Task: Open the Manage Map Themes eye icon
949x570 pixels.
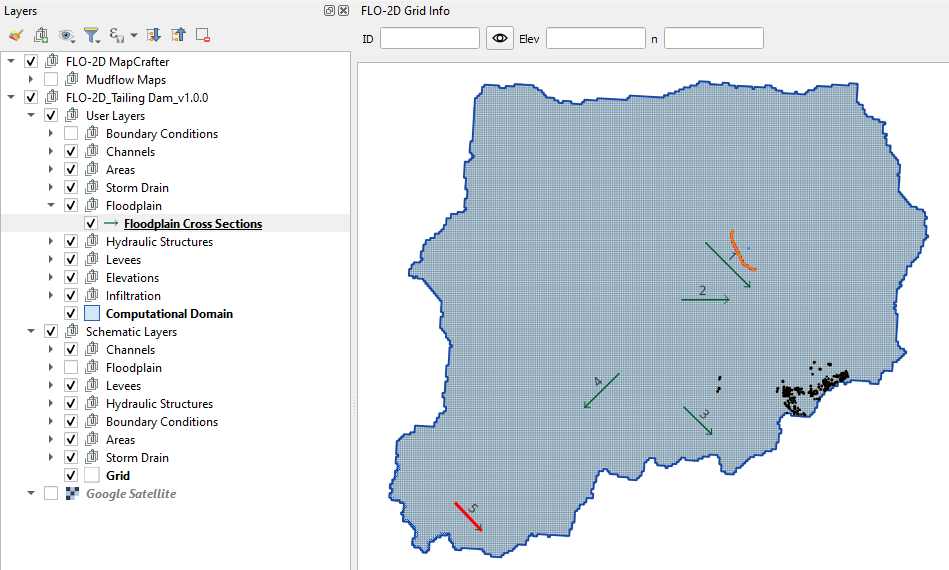Action: [x=67, y=35]
